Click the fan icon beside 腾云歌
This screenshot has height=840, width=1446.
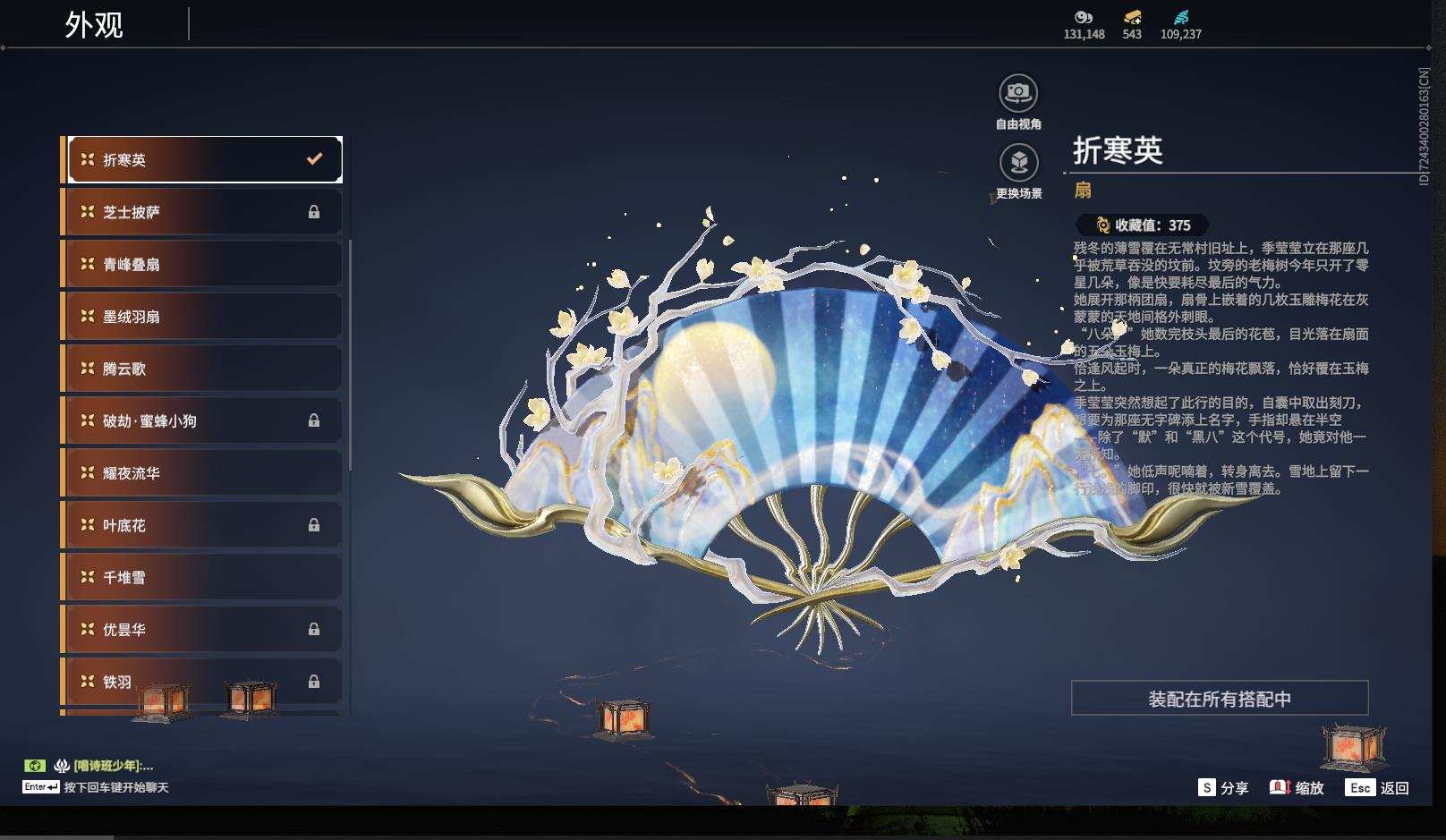click(87, 368)
